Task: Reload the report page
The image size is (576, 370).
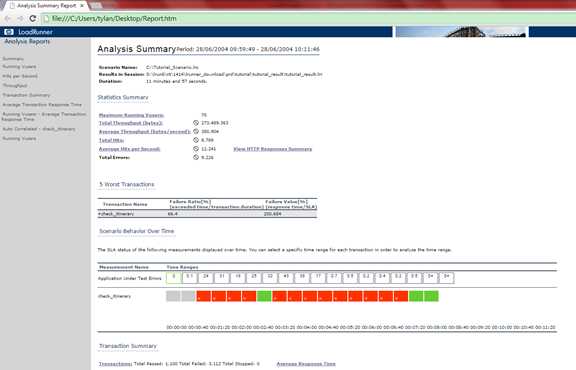Action: click(x=33, y=18)
